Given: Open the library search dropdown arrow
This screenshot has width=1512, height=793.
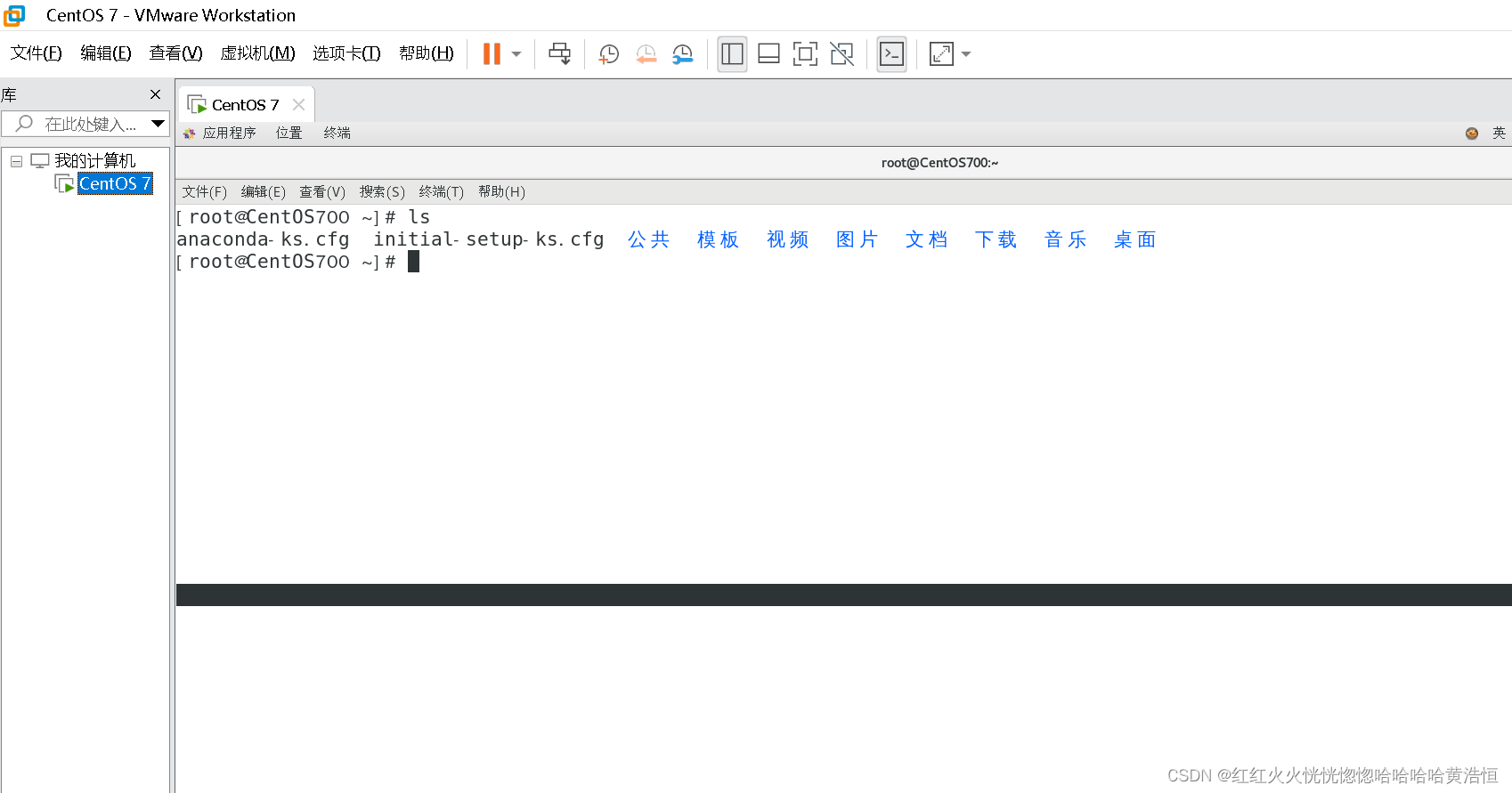Looking at the screenshot, I should coord(158,124).
